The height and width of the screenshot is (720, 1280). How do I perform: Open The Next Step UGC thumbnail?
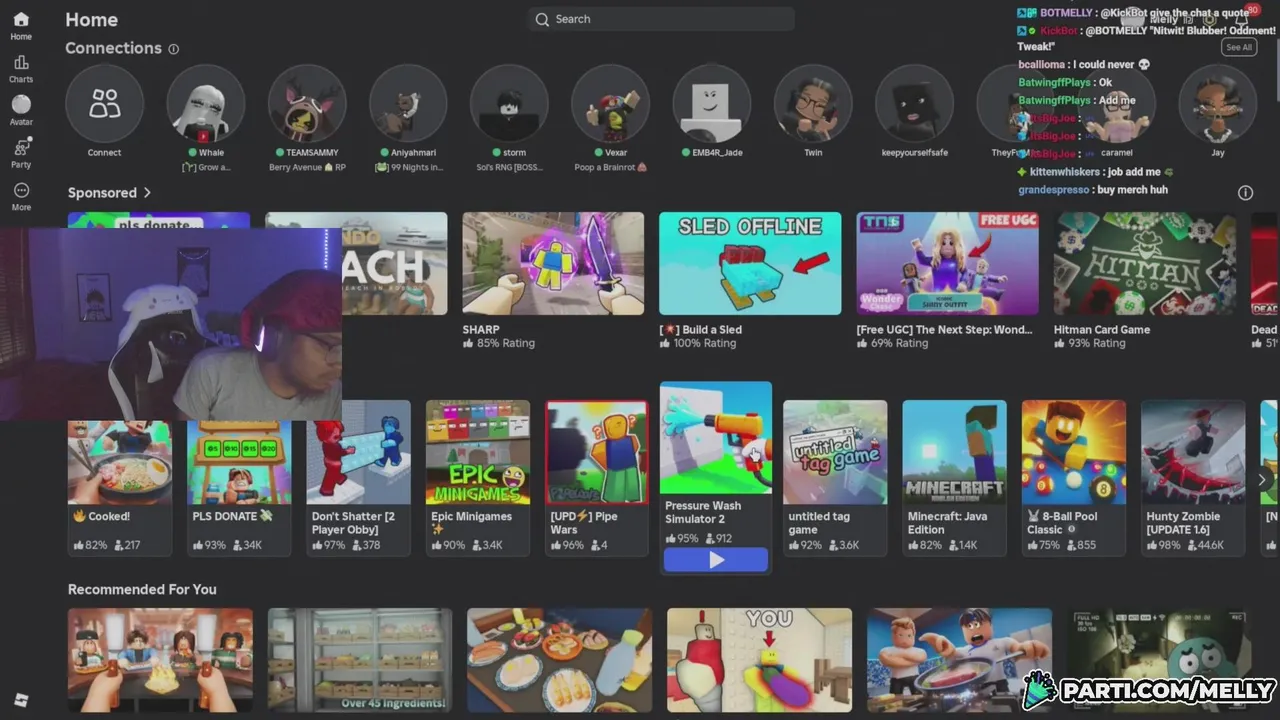click(947, 263)
